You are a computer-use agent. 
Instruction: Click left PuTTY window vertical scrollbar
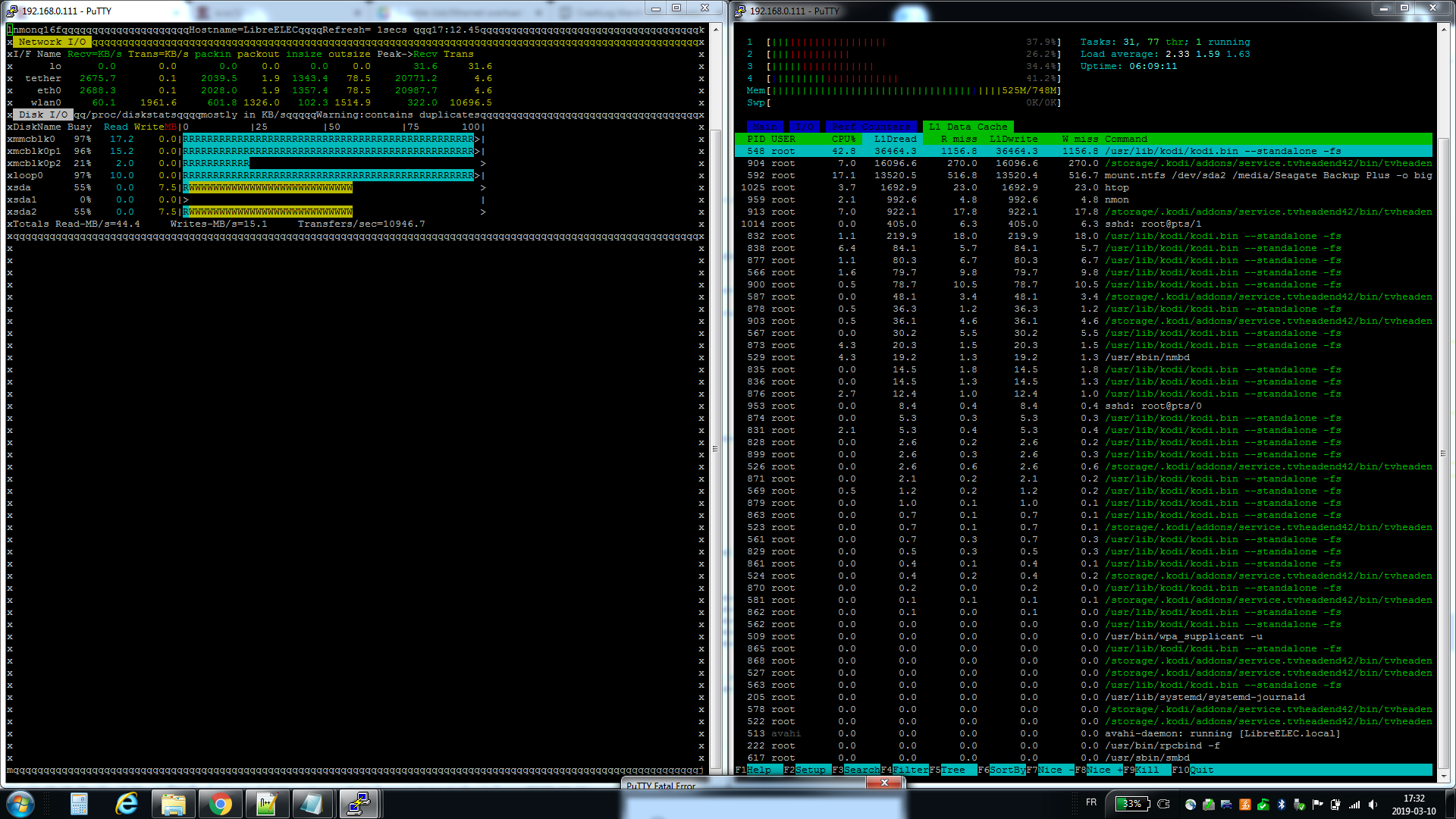pyautogui.click(x=715, y=447)
